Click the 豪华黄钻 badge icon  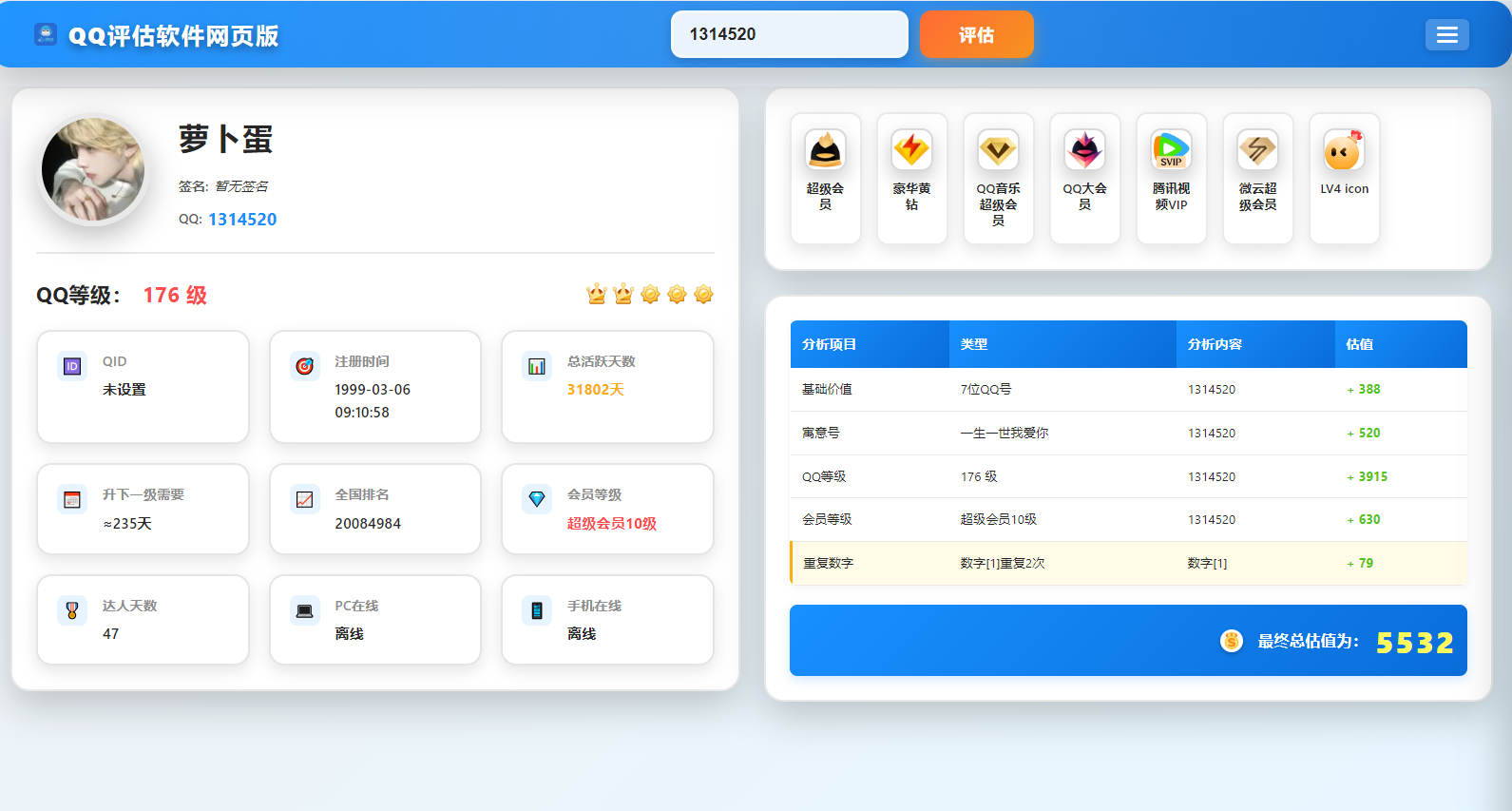[x=911, y=150]
